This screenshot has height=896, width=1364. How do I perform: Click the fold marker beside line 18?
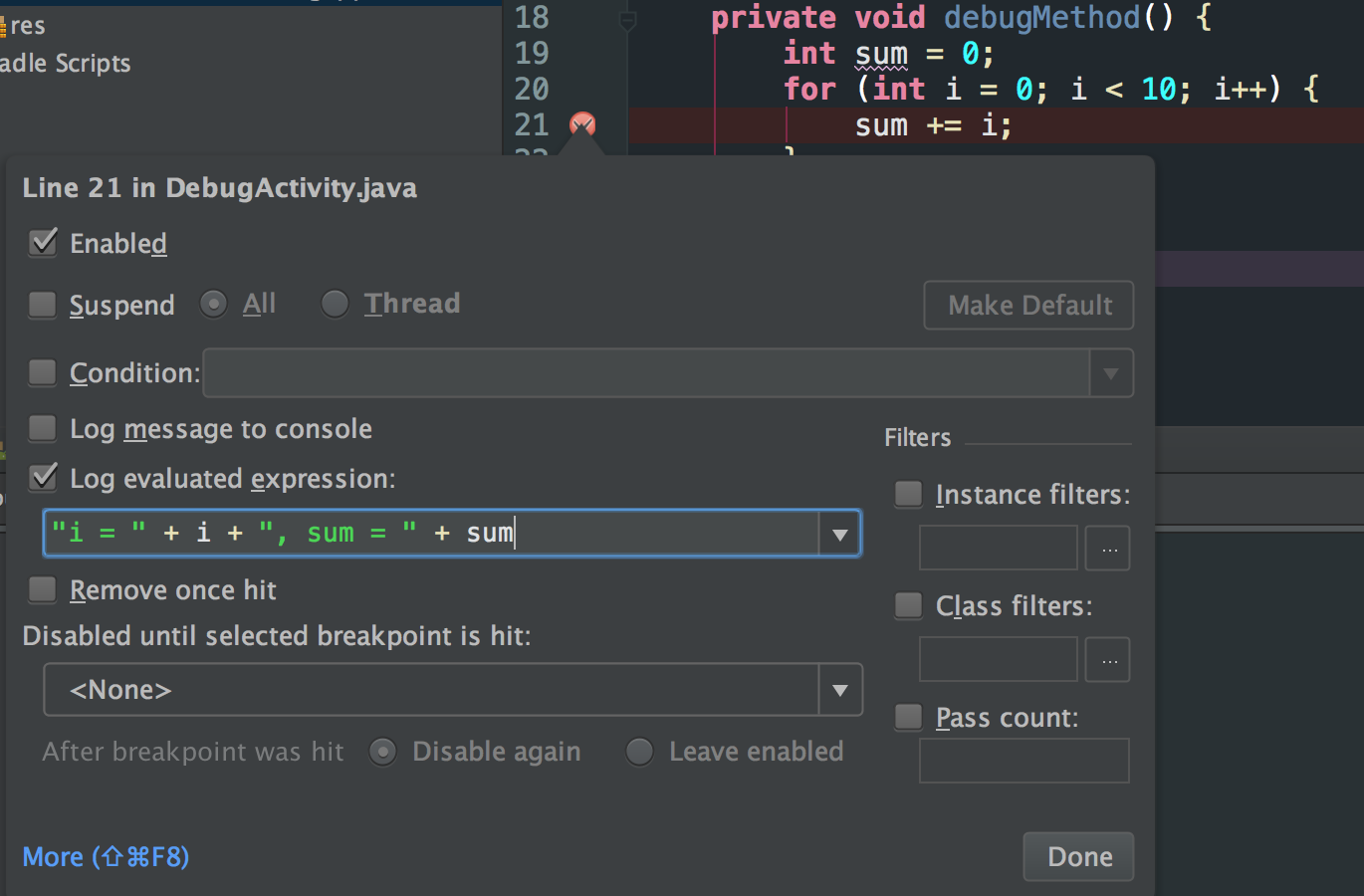coord(627,19)
